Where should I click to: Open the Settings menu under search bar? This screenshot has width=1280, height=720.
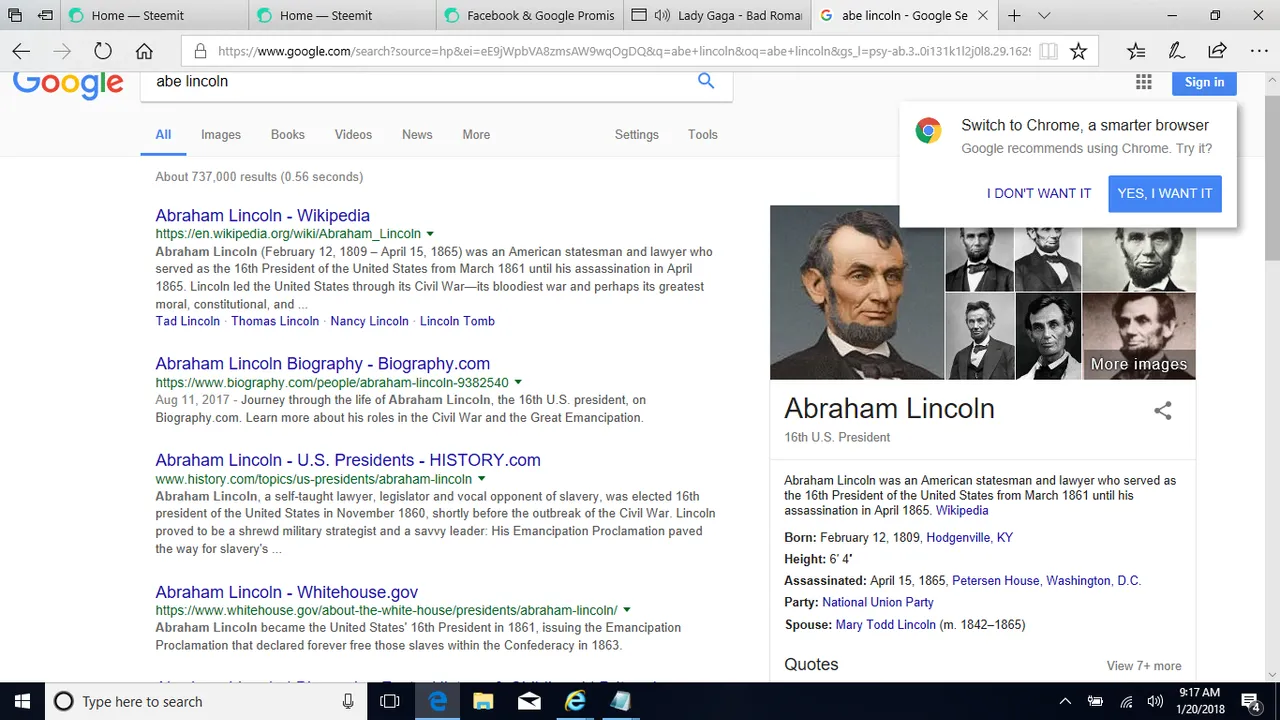(x=637, y=135)
